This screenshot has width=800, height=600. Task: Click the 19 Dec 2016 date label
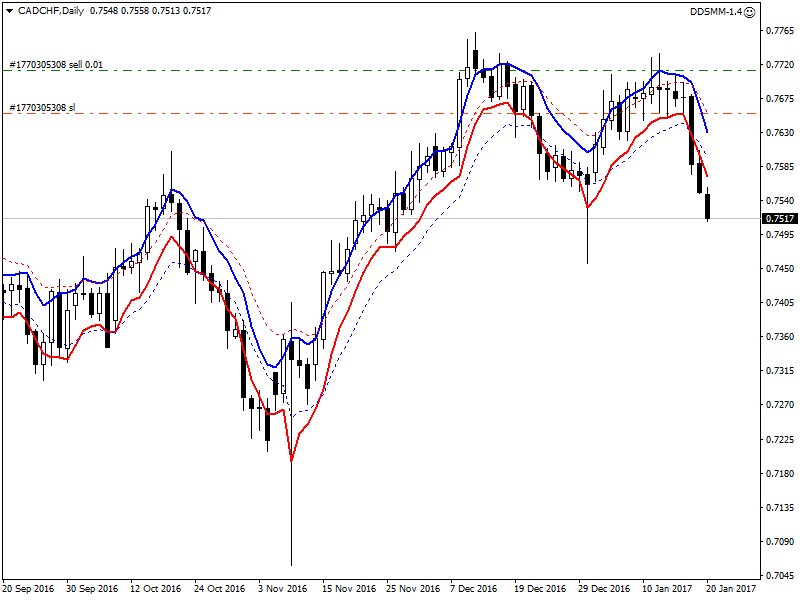[x=540, y=589]
